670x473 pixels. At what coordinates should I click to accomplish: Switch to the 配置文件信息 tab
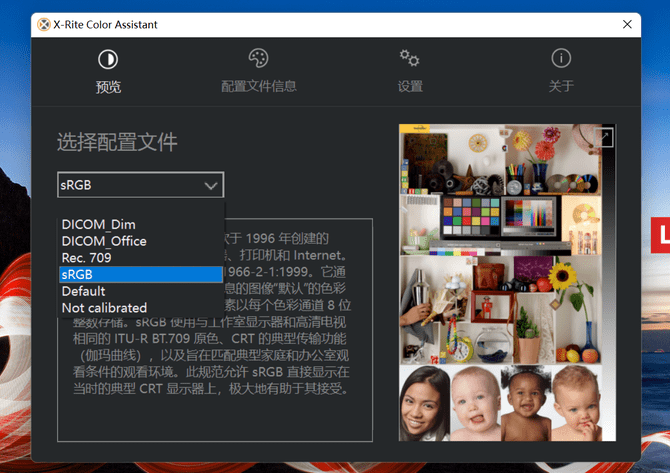tap(258, 86)
